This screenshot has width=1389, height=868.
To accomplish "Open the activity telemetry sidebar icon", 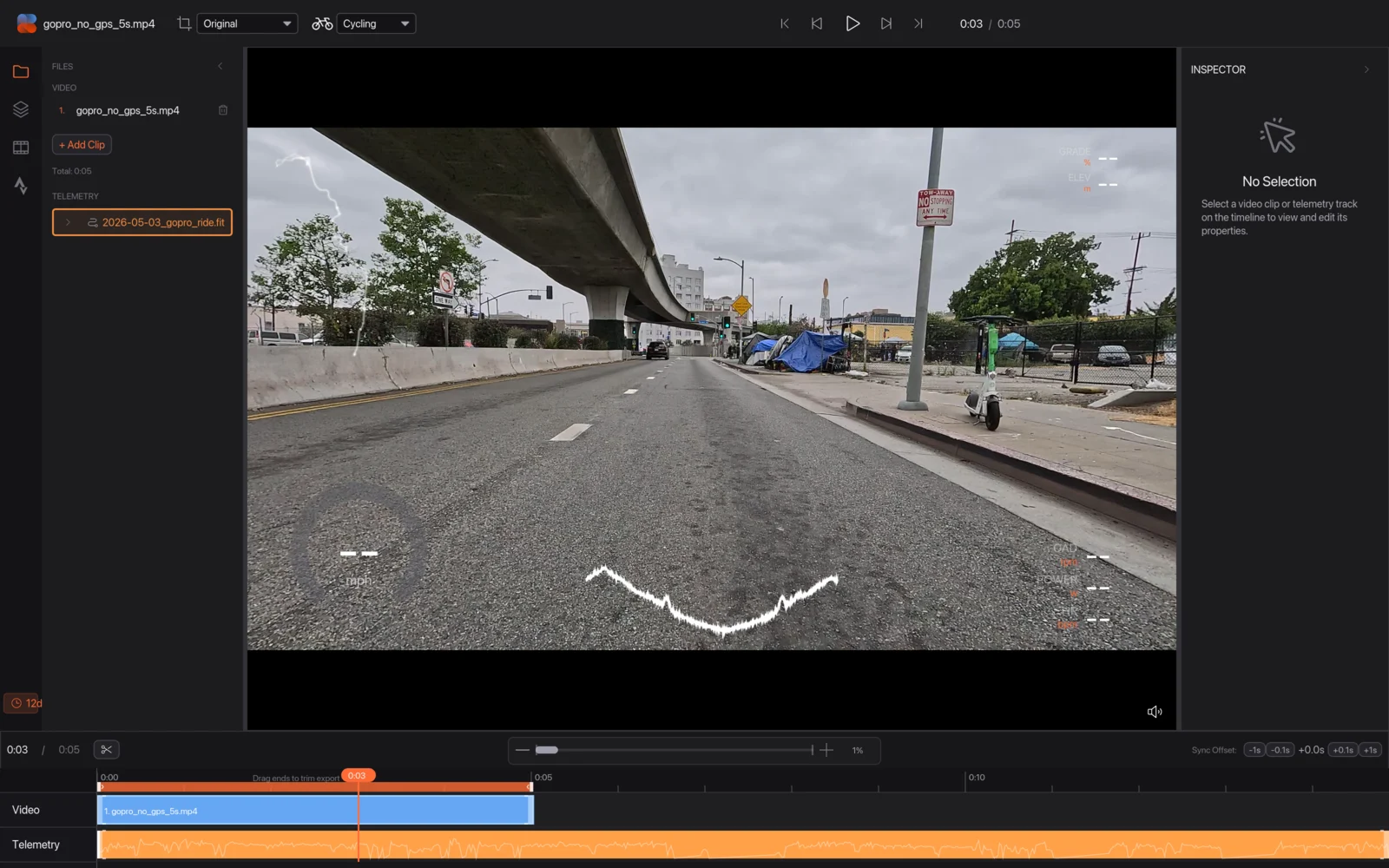I will point(21,186).
